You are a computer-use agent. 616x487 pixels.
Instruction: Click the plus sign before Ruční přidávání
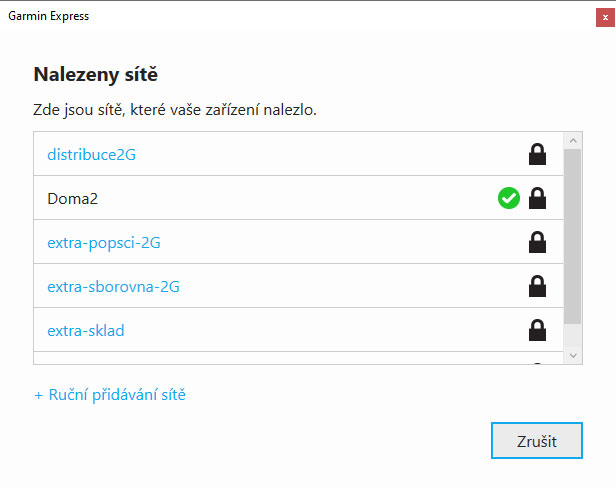click(x=38, y=395)
